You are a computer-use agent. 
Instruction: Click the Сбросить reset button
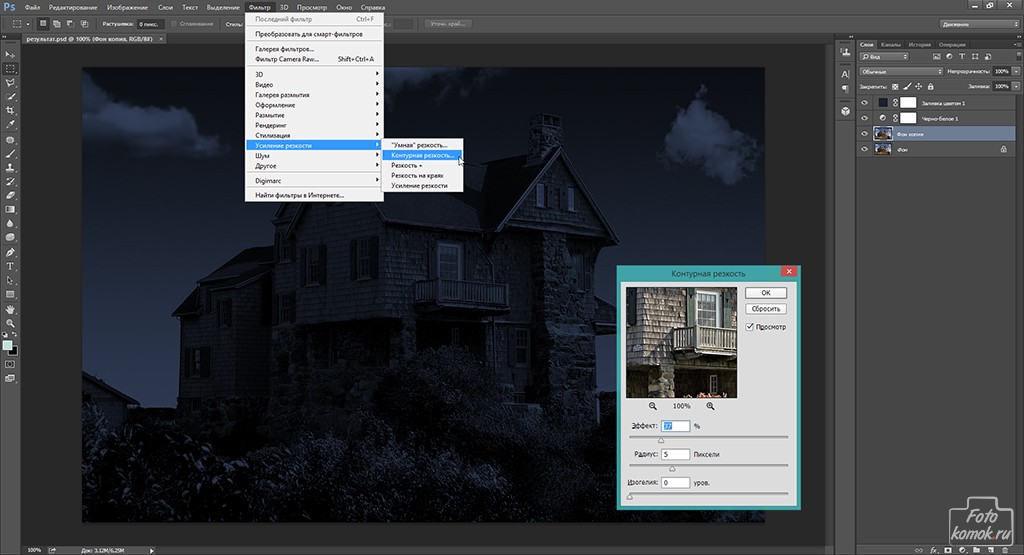tap(766, 309)
